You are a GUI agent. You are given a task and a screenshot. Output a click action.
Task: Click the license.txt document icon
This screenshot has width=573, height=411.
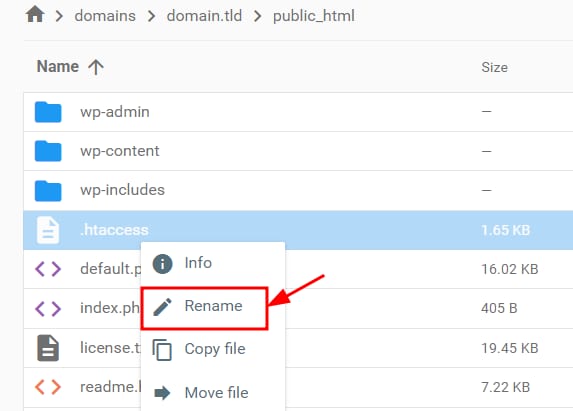click(48, 348)
